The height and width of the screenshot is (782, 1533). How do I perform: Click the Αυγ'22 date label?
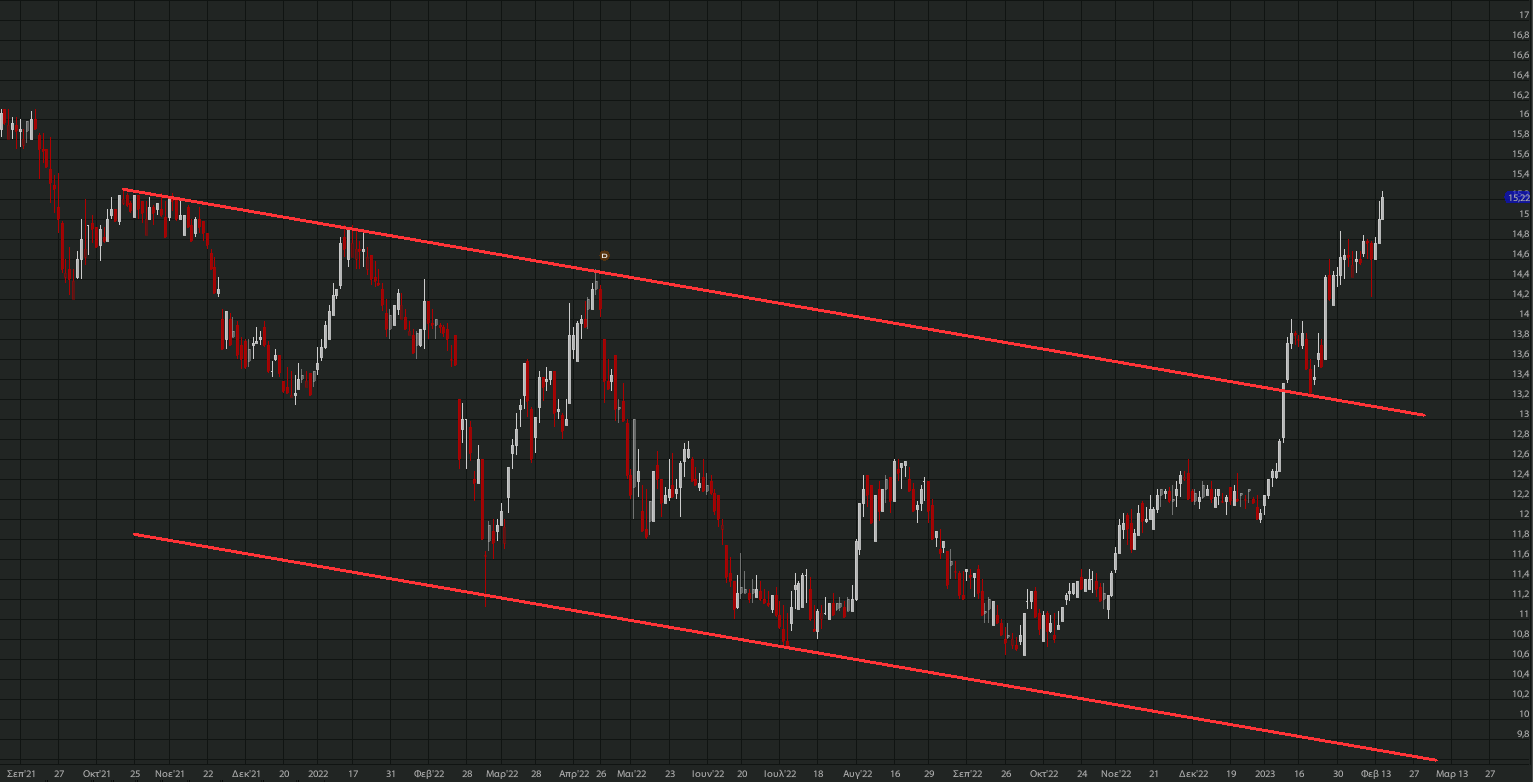[858, 774]
